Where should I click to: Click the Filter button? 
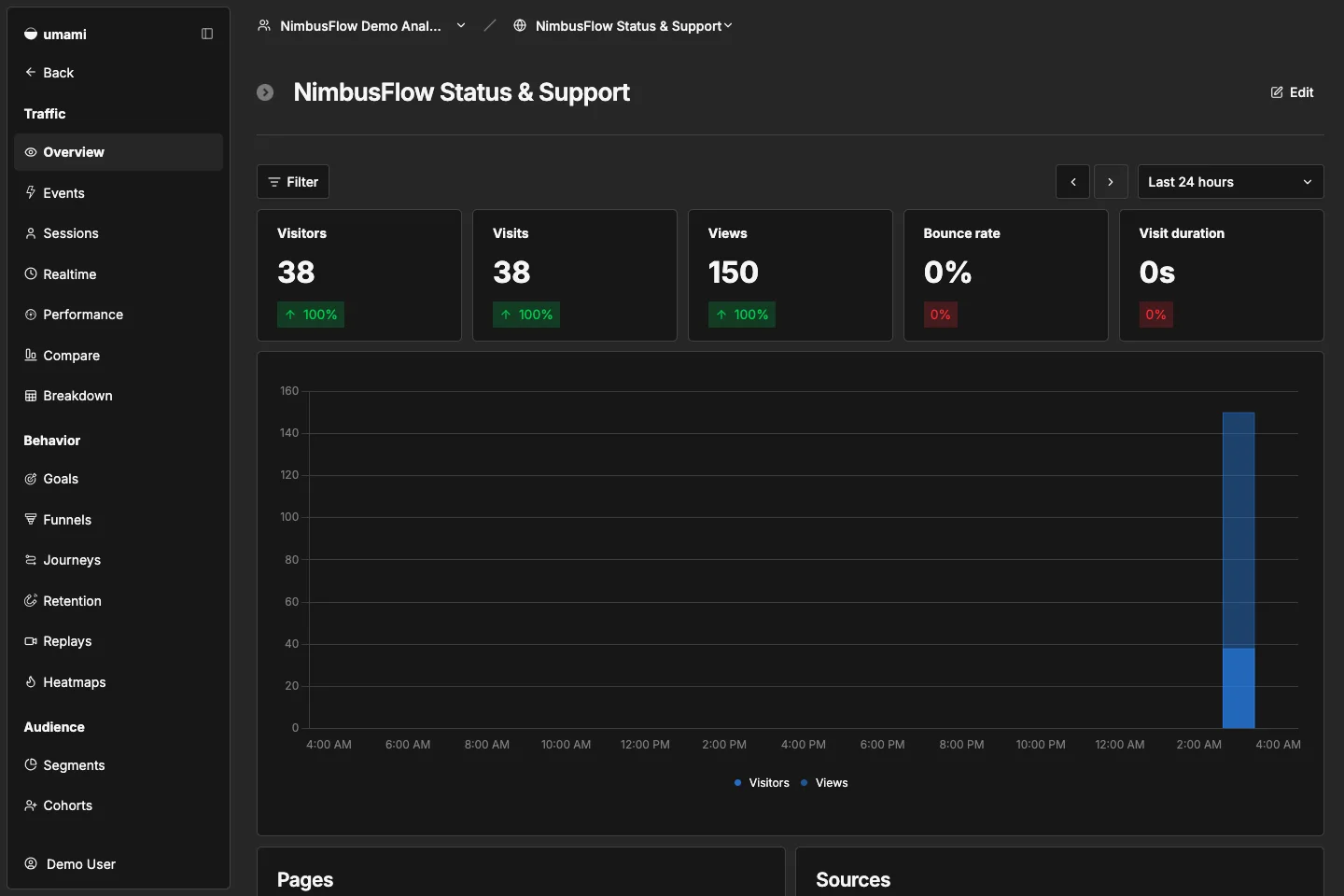tap(293, 182)
